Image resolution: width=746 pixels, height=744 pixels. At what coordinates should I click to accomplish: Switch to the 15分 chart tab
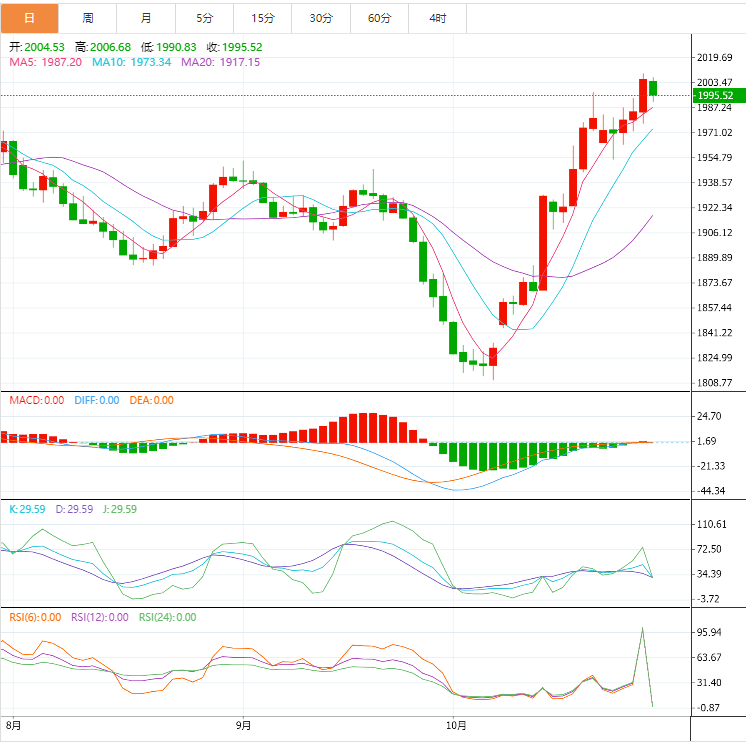263,18
